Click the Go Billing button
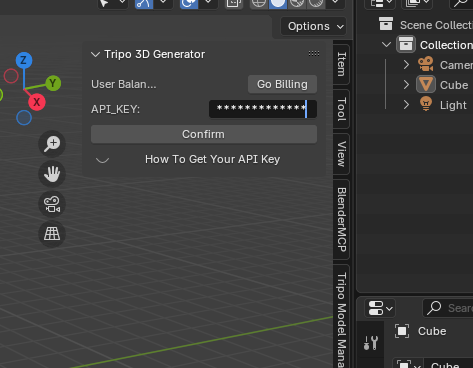Screen dimensions: 473x368 (282, 84)
